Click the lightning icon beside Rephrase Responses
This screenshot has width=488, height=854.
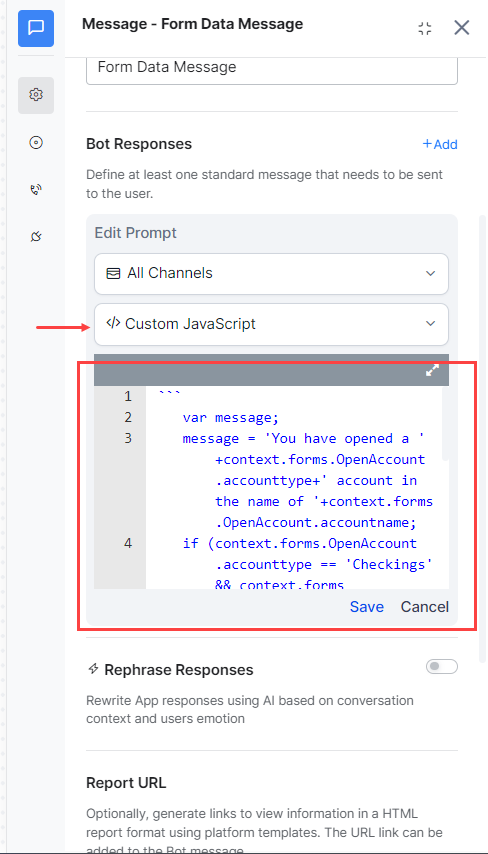tap(93, 669)
